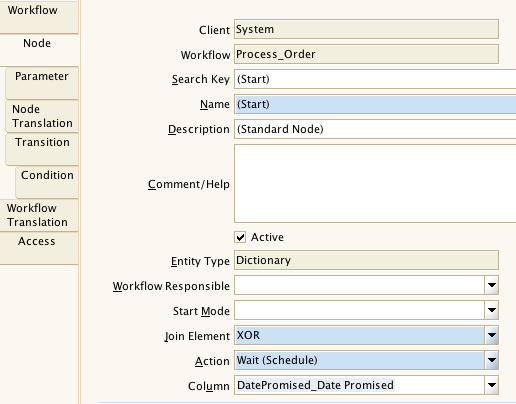The height and width of the screenshot is (404, 516).
Task: Go to the Transition tab
Action: tap(42, 149)
